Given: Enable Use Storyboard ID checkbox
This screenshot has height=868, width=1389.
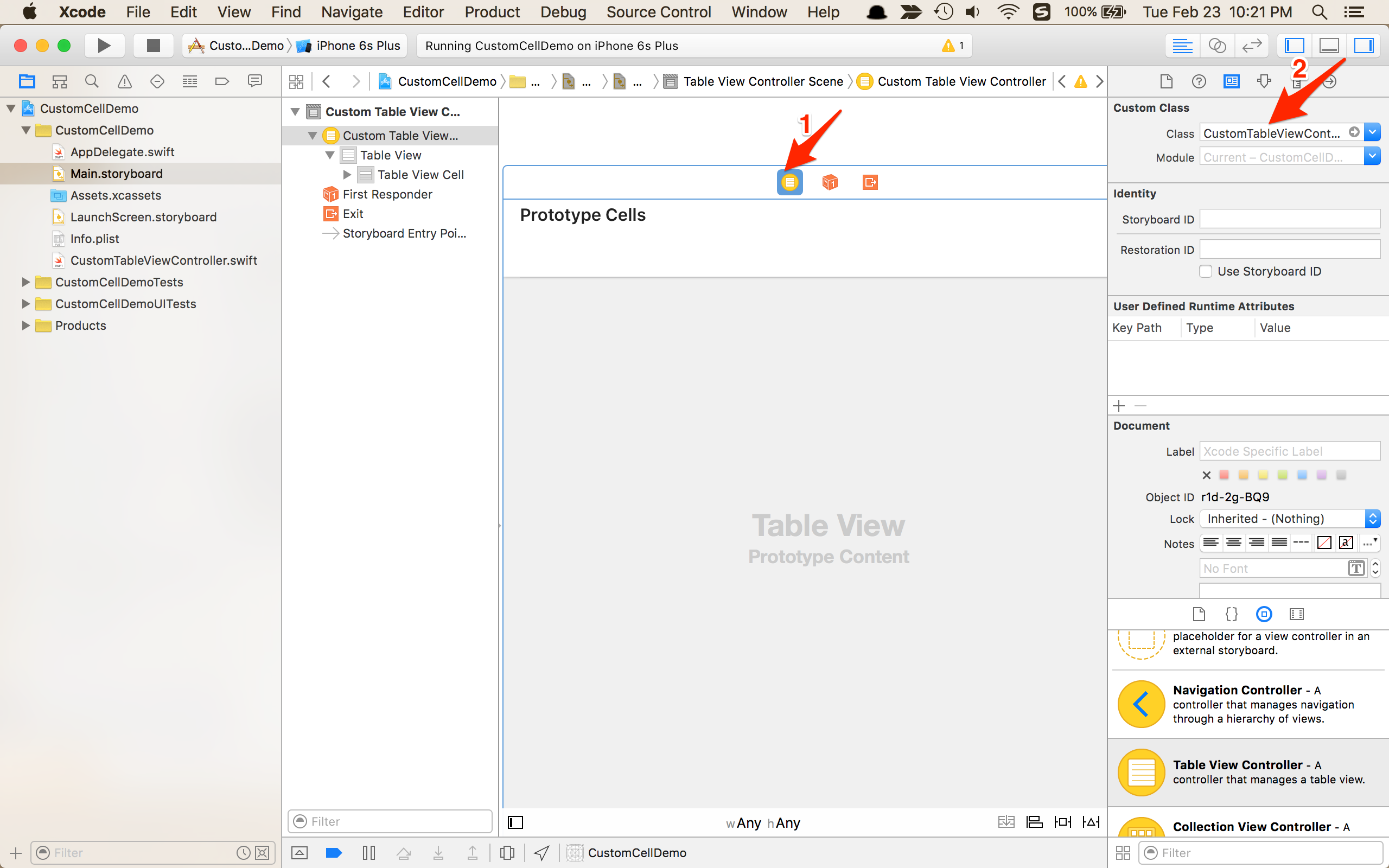Looking at the screenshot, I should [x=1206, y=272].
